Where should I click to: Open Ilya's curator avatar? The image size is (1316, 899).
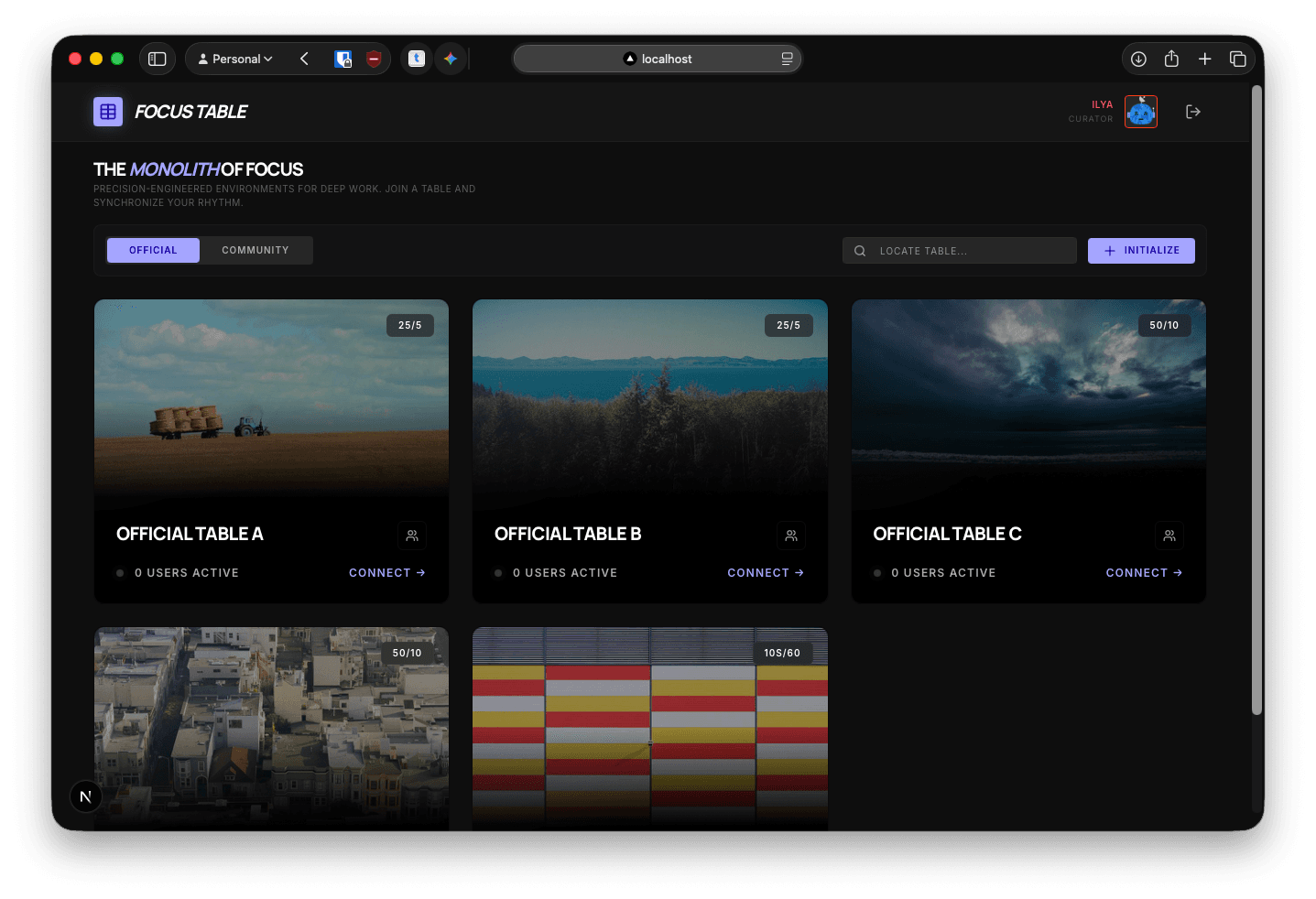tap(1140, 111)
